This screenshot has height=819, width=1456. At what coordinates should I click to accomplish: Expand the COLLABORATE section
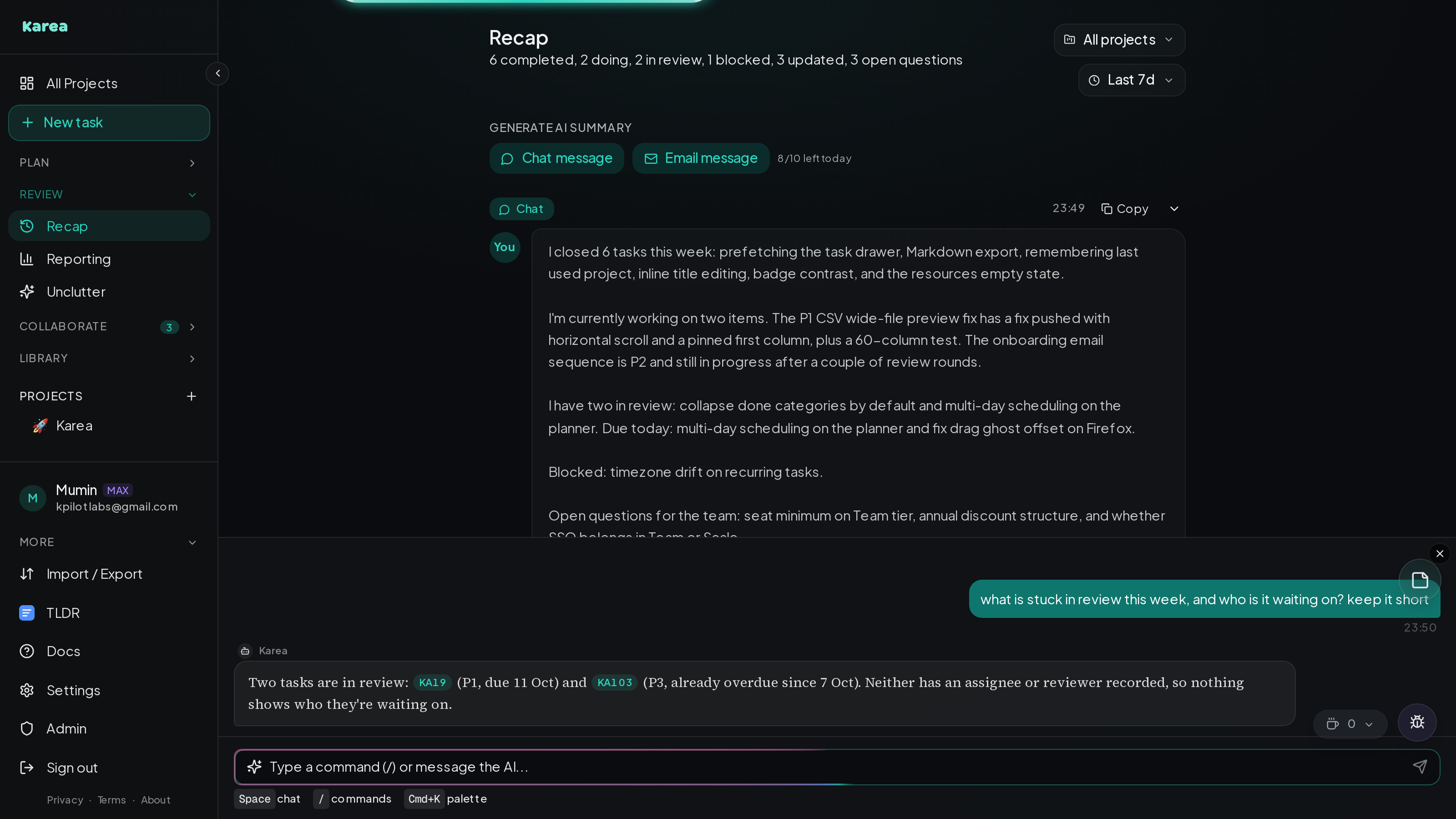(109, 327)
